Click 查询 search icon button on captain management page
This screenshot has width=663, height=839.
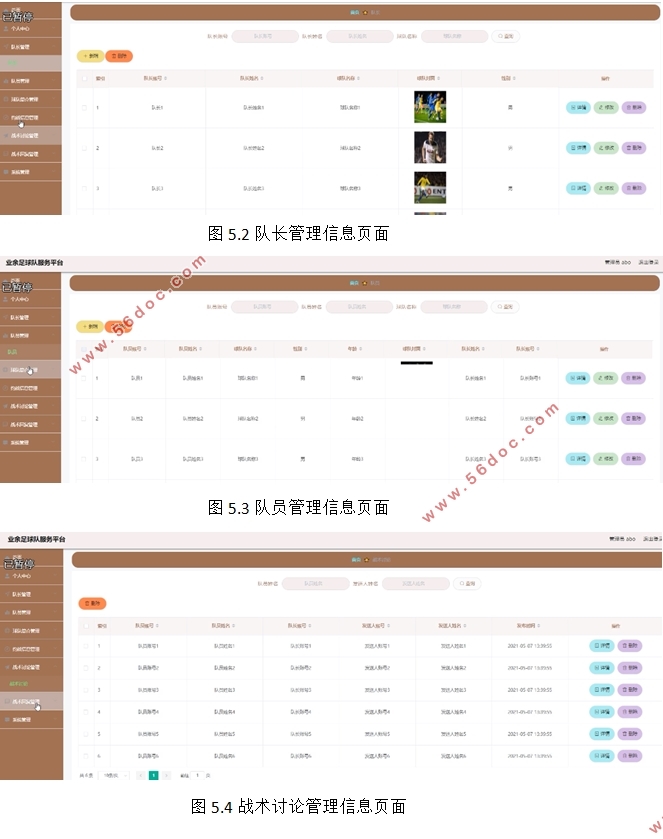pos(507,36)
